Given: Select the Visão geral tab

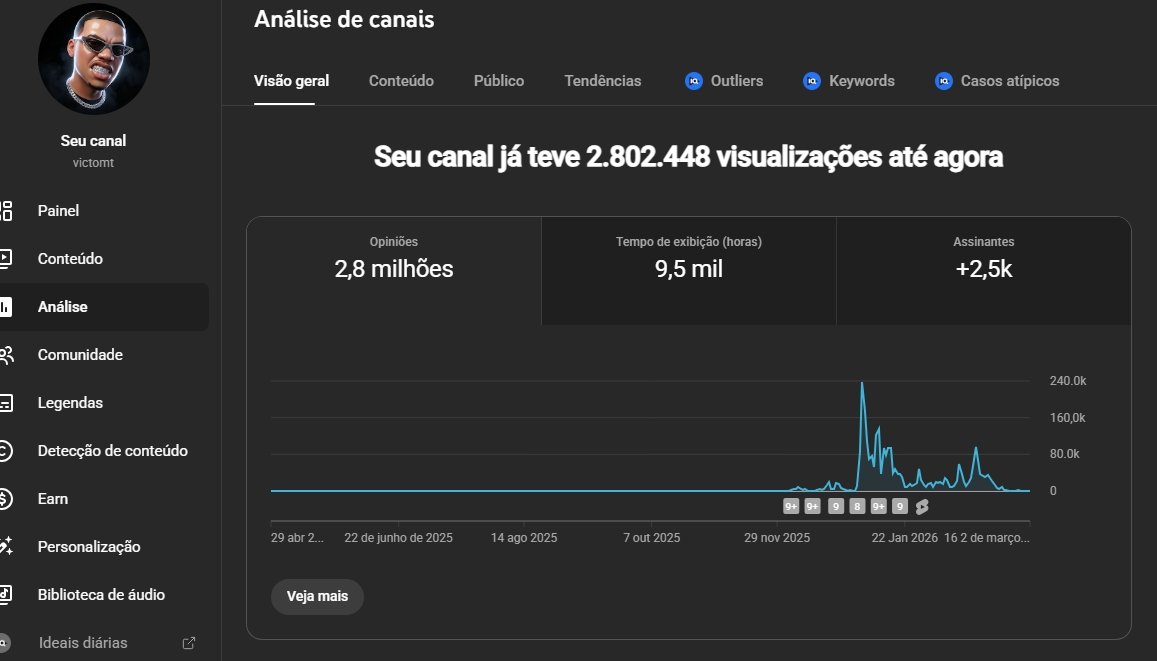Looking at the screenshot, I should pos(291,81).
